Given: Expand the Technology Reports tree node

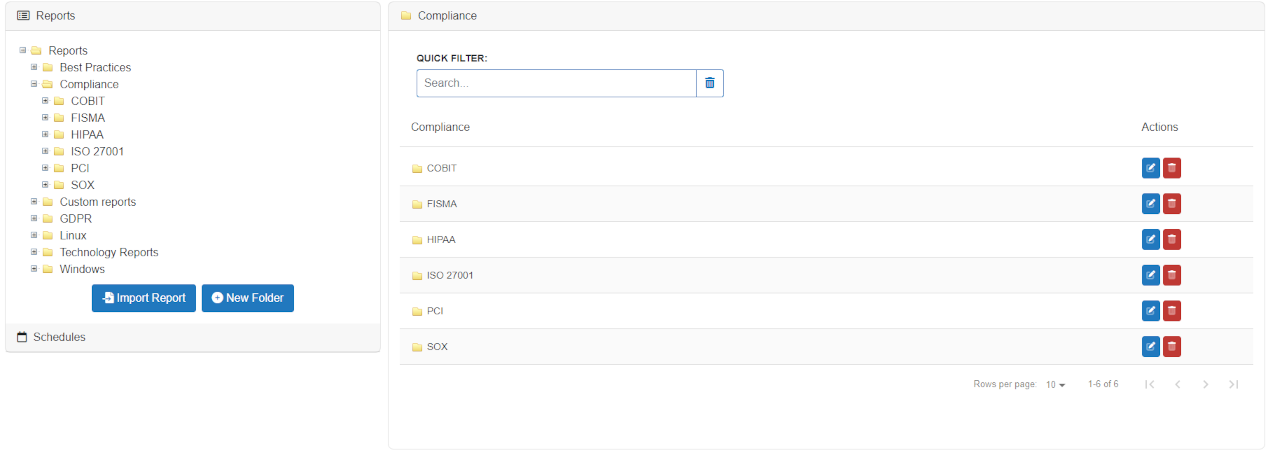Looking at the screenshot, I should (34, 252).
